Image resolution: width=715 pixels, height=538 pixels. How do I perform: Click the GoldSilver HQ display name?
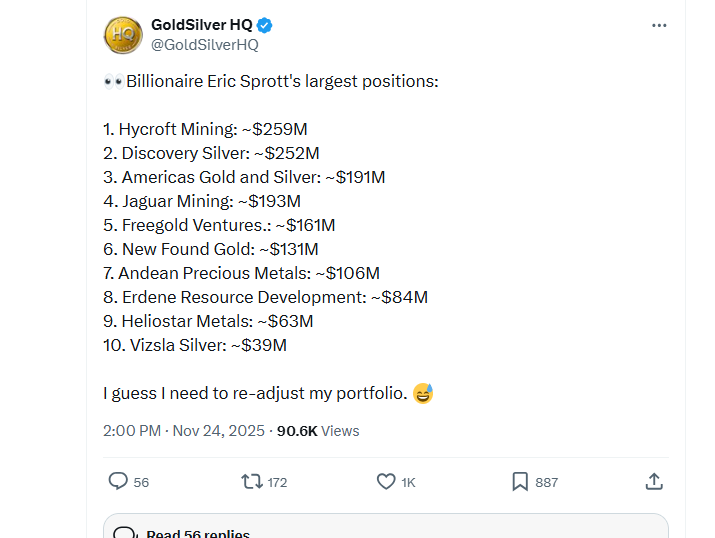[201, 24]
